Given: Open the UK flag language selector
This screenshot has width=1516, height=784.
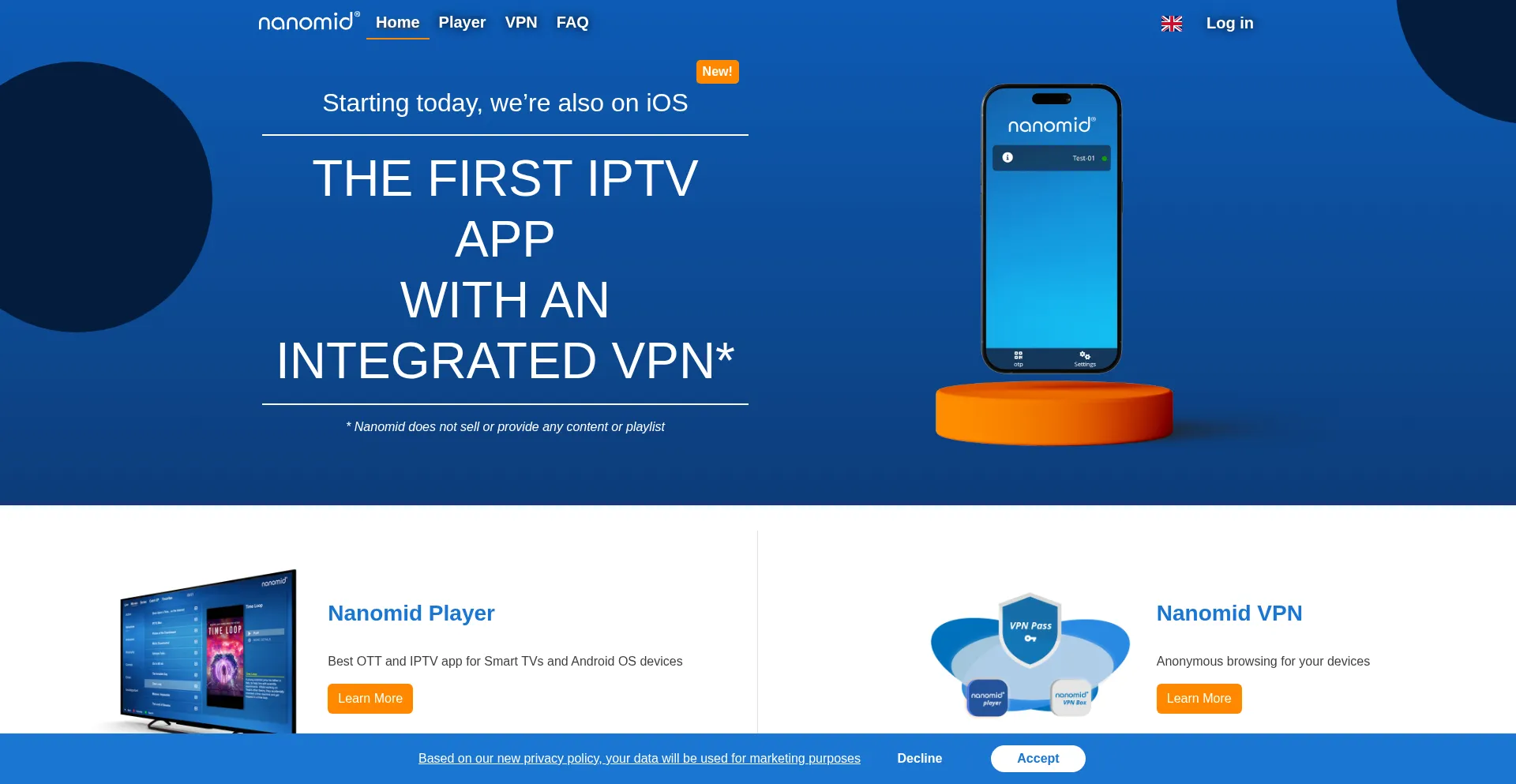Looking at the screenshot, I should tap(1172, 24).
